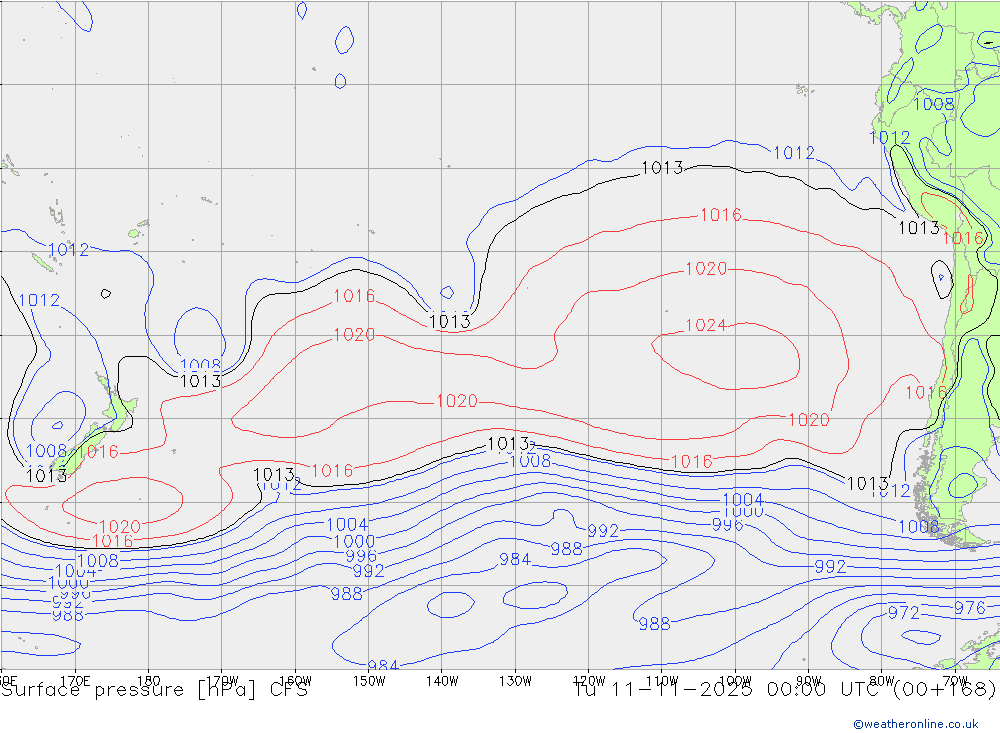Click the 100W longitude axis label

[735, 681]
